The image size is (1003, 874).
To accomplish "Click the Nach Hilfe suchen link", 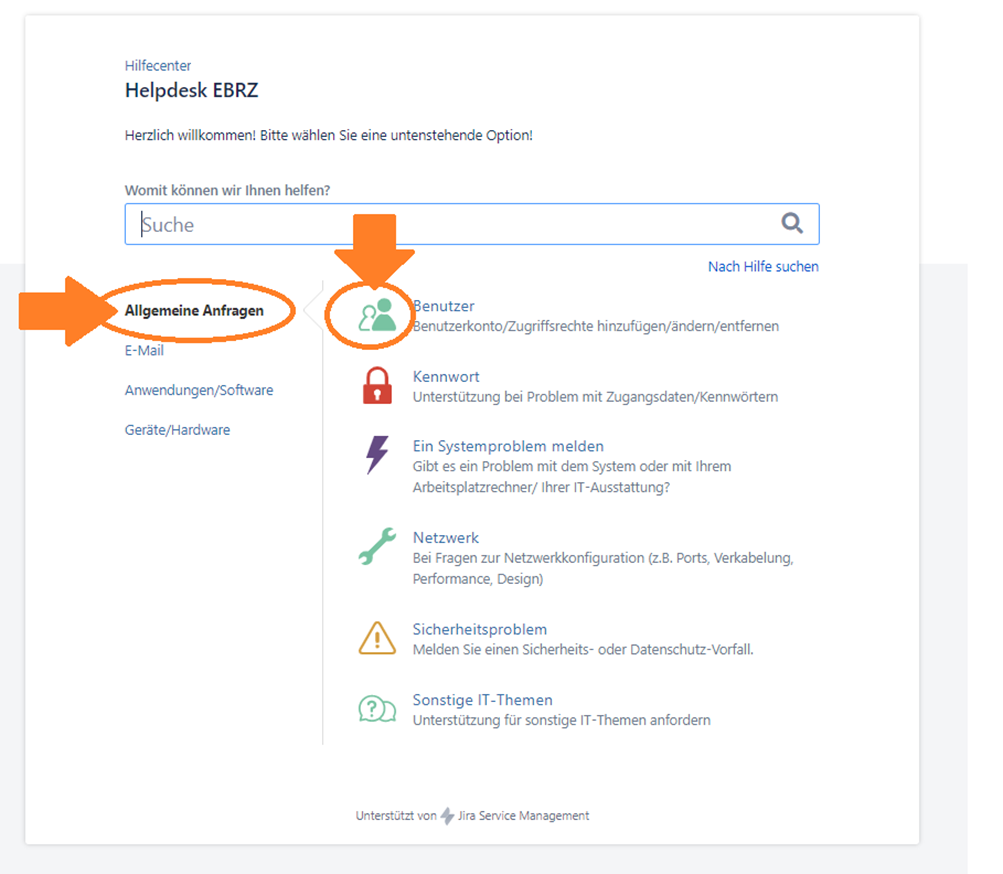I will click(x=763, y=267).
